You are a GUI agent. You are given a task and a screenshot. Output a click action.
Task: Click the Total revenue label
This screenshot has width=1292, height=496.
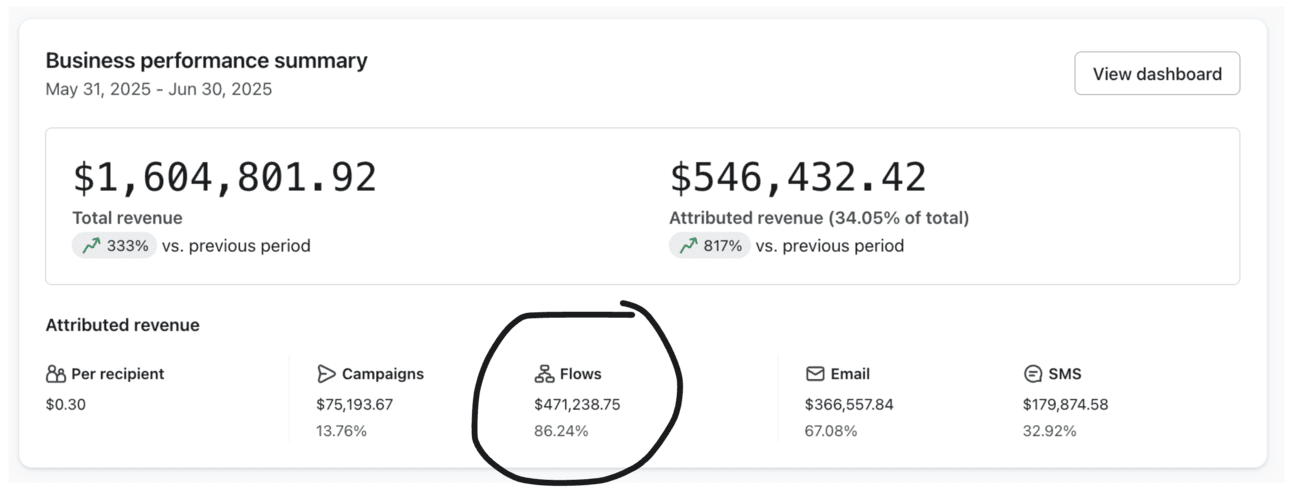[x=128, y=218]
